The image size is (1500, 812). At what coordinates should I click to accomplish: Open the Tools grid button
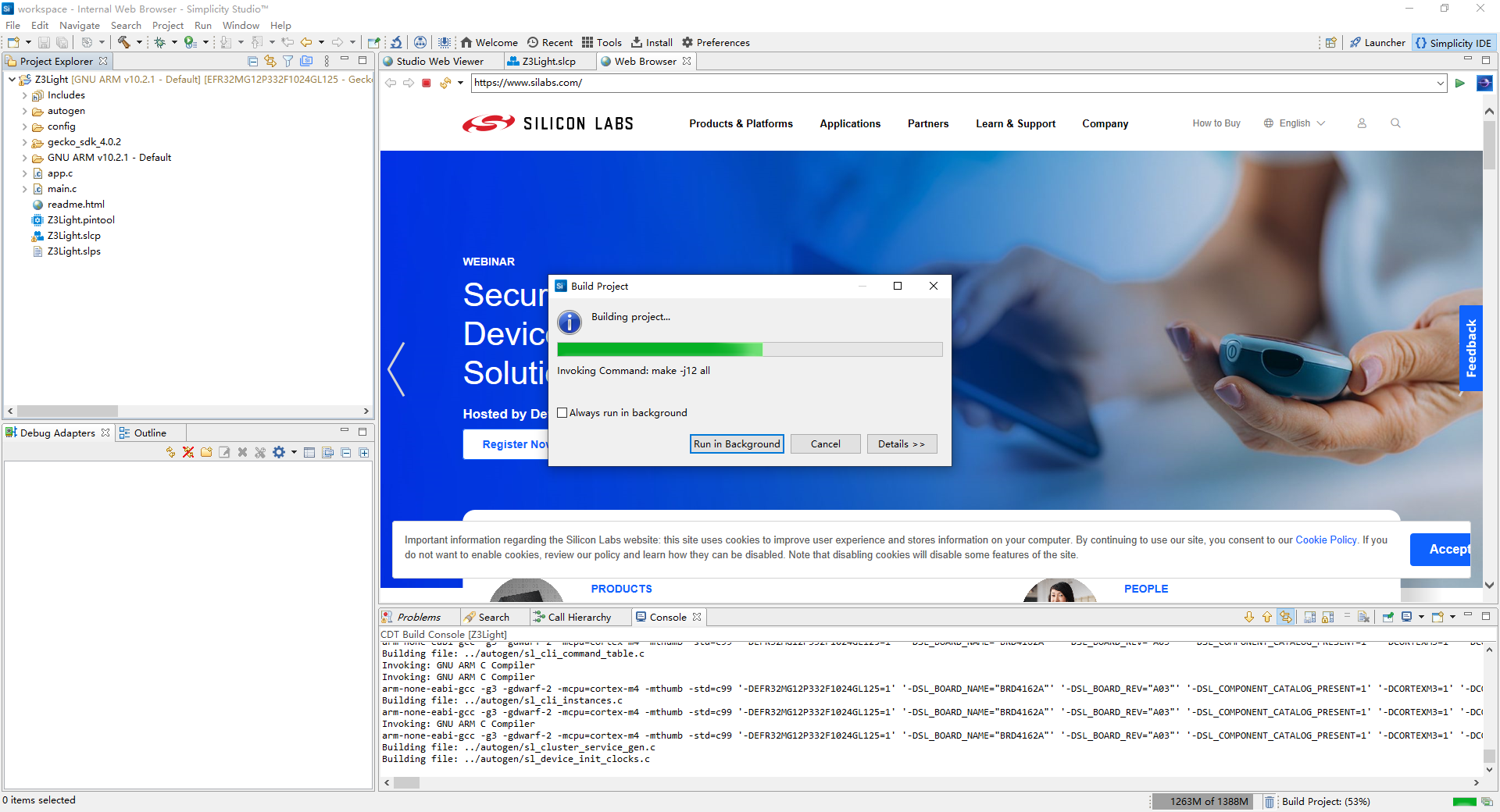coord(602,42)
